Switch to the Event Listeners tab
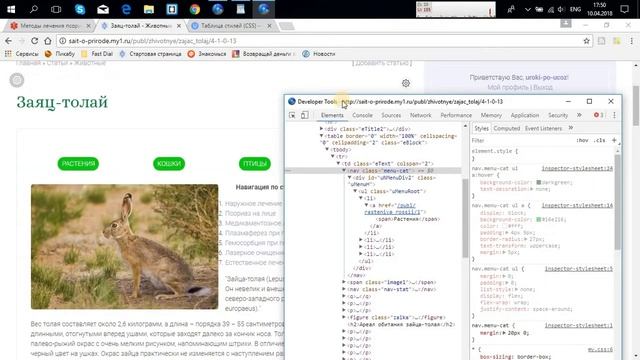This screenshot has width=640, height=360. (x=543, y=128)
